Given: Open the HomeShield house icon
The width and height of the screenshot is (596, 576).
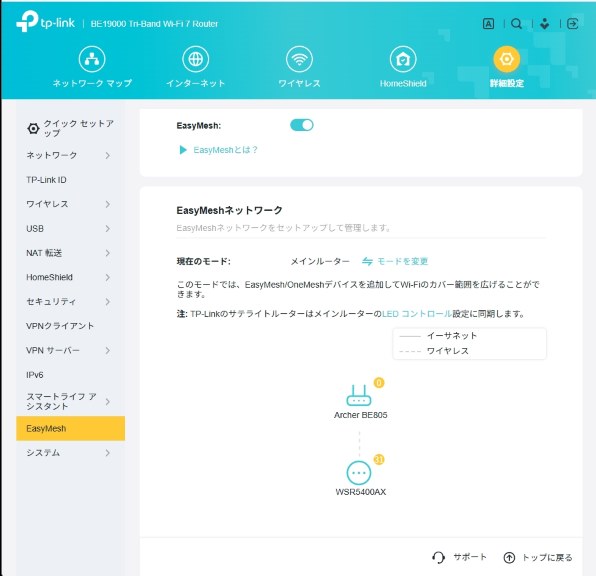Looking at the screenshot, I should click(403, 59).
